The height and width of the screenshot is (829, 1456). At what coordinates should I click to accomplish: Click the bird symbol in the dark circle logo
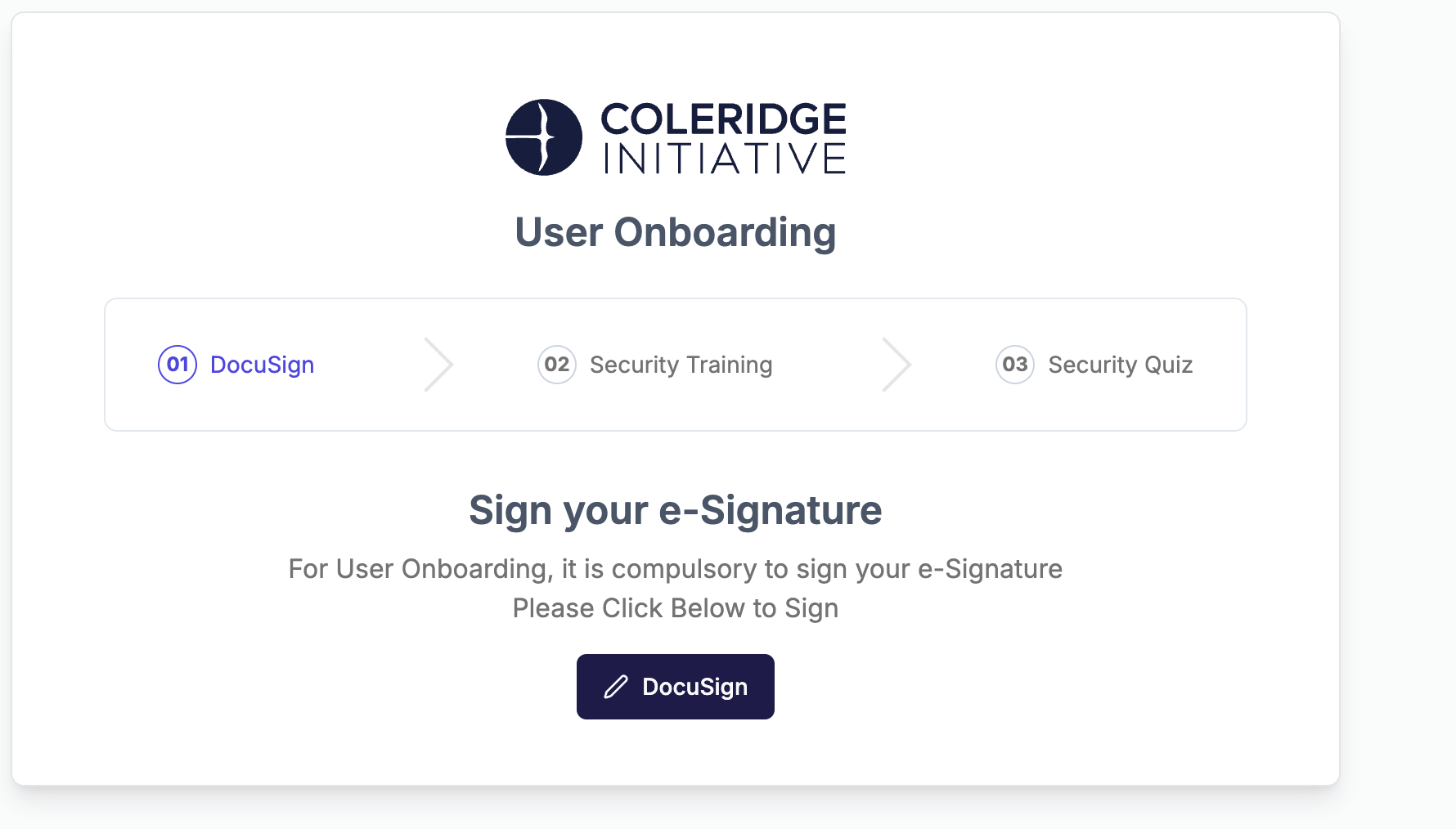tap(542, 137)
